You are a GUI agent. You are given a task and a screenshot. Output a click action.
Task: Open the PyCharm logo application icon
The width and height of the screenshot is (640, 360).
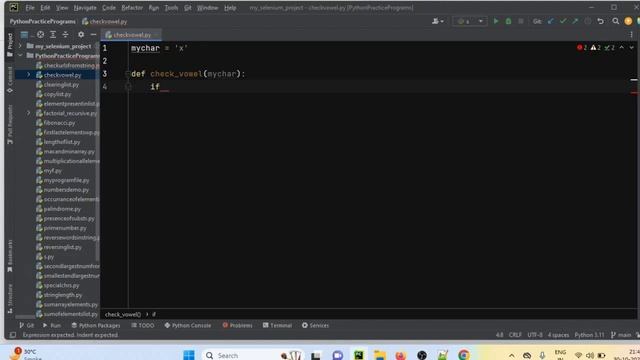[13, 7]
